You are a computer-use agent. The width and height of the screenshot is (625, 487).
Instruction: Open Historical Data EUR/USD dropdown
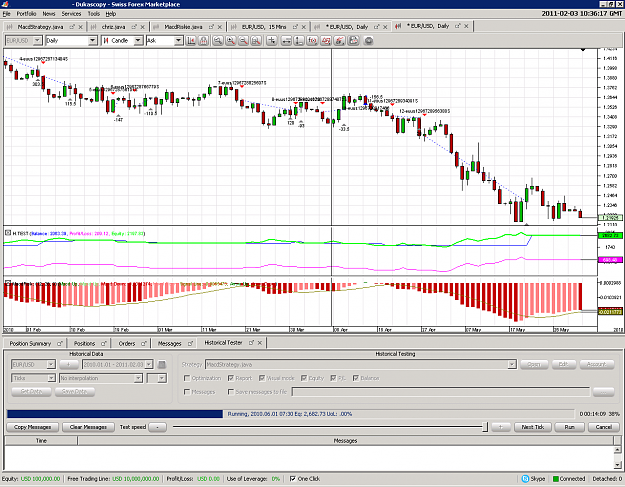pos(51,365)
